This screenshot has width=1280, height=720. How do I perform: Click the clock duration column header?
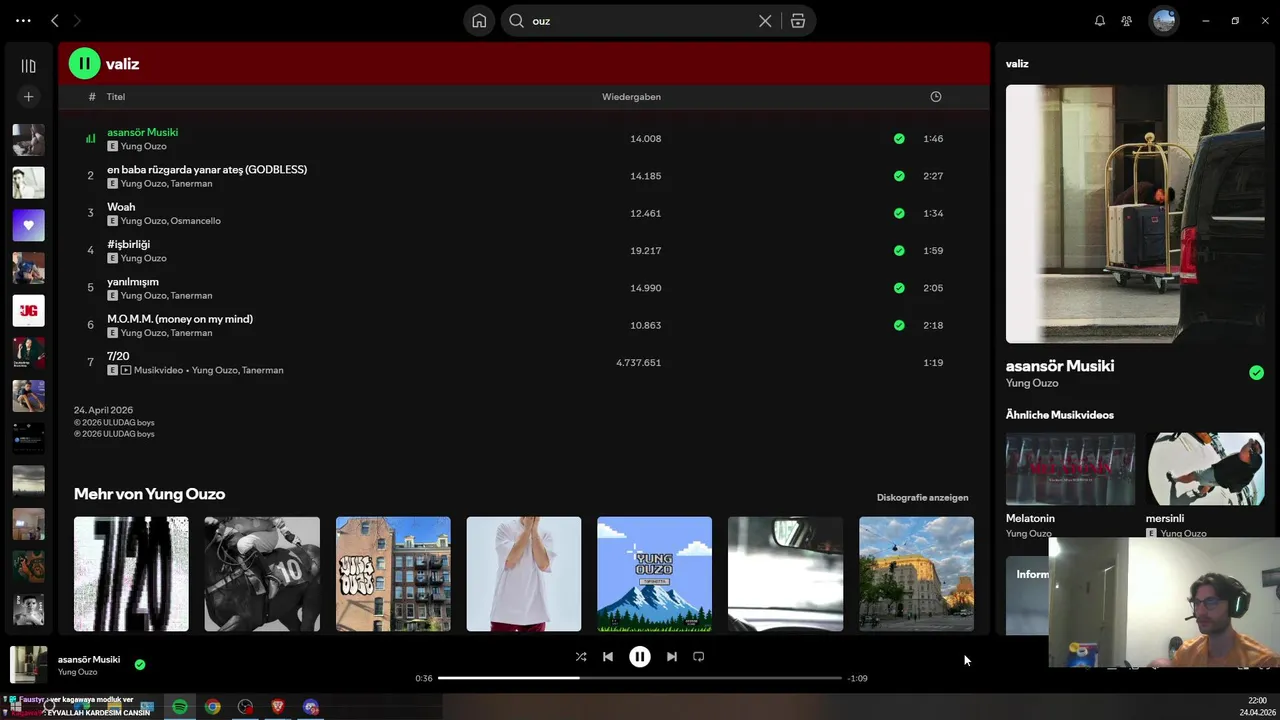(936, 97)
